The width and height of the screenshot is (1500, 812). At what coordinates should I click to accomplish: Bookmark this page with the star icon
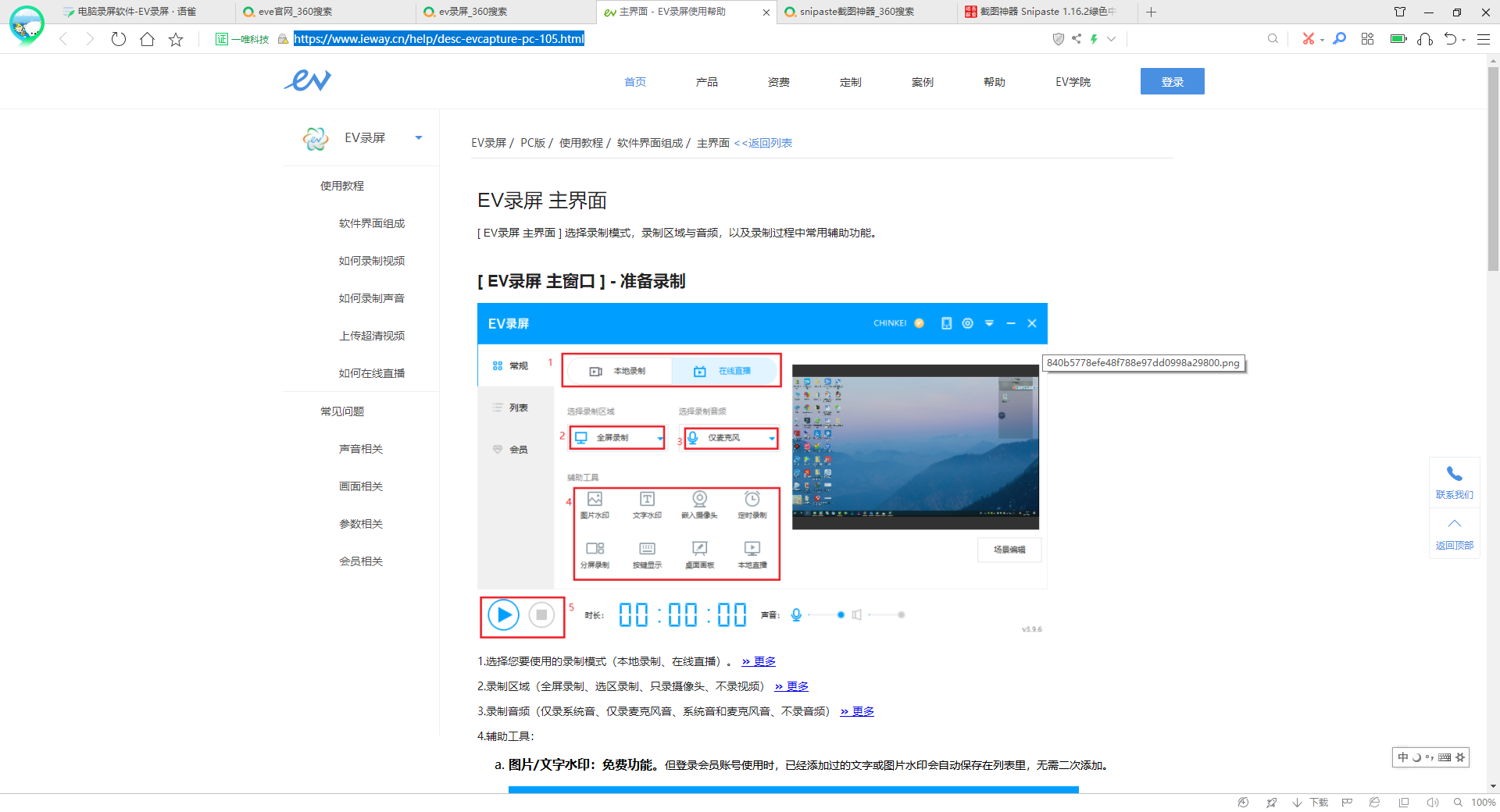(176, 39)
